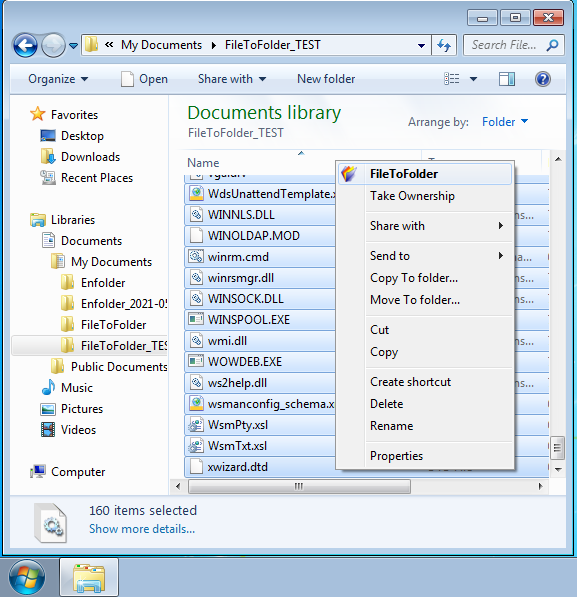Click the breadcrumb chevron after My Documents
Image resolution: width=577 pixels, height=597 pixels.
[x=214, y=46]
